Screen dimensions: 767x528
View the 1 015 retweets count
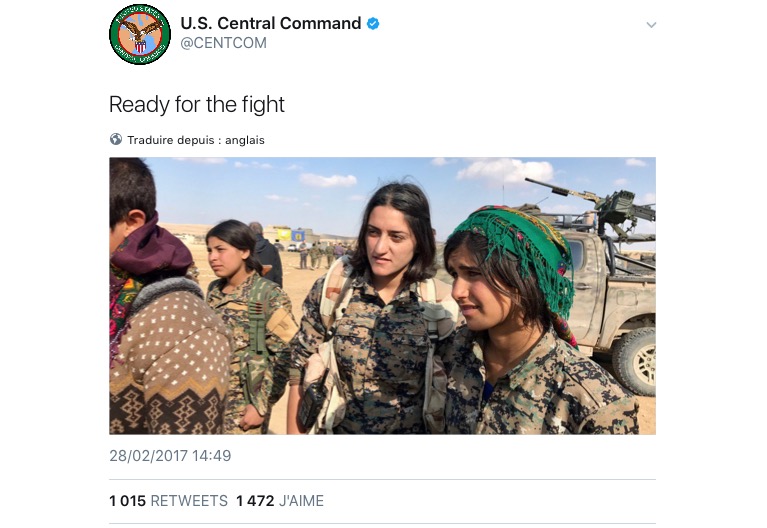click(x=127, y=501)
